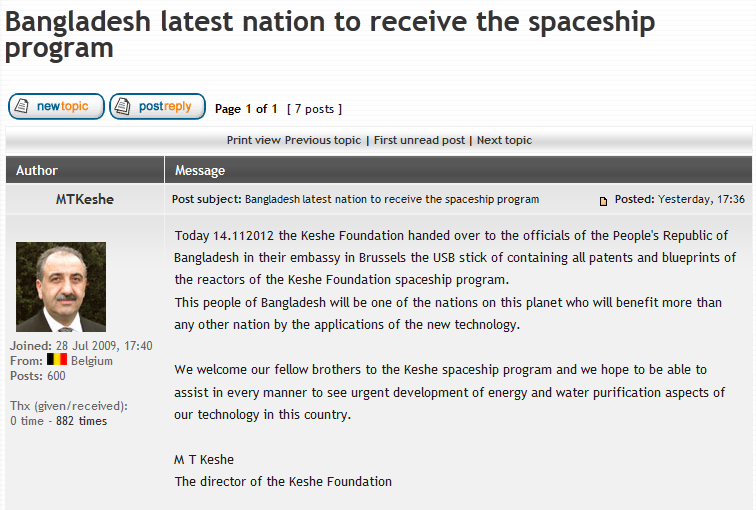Click the Message column header
Image resolution: width=756 pixels, height=510 pixels.
200,170
